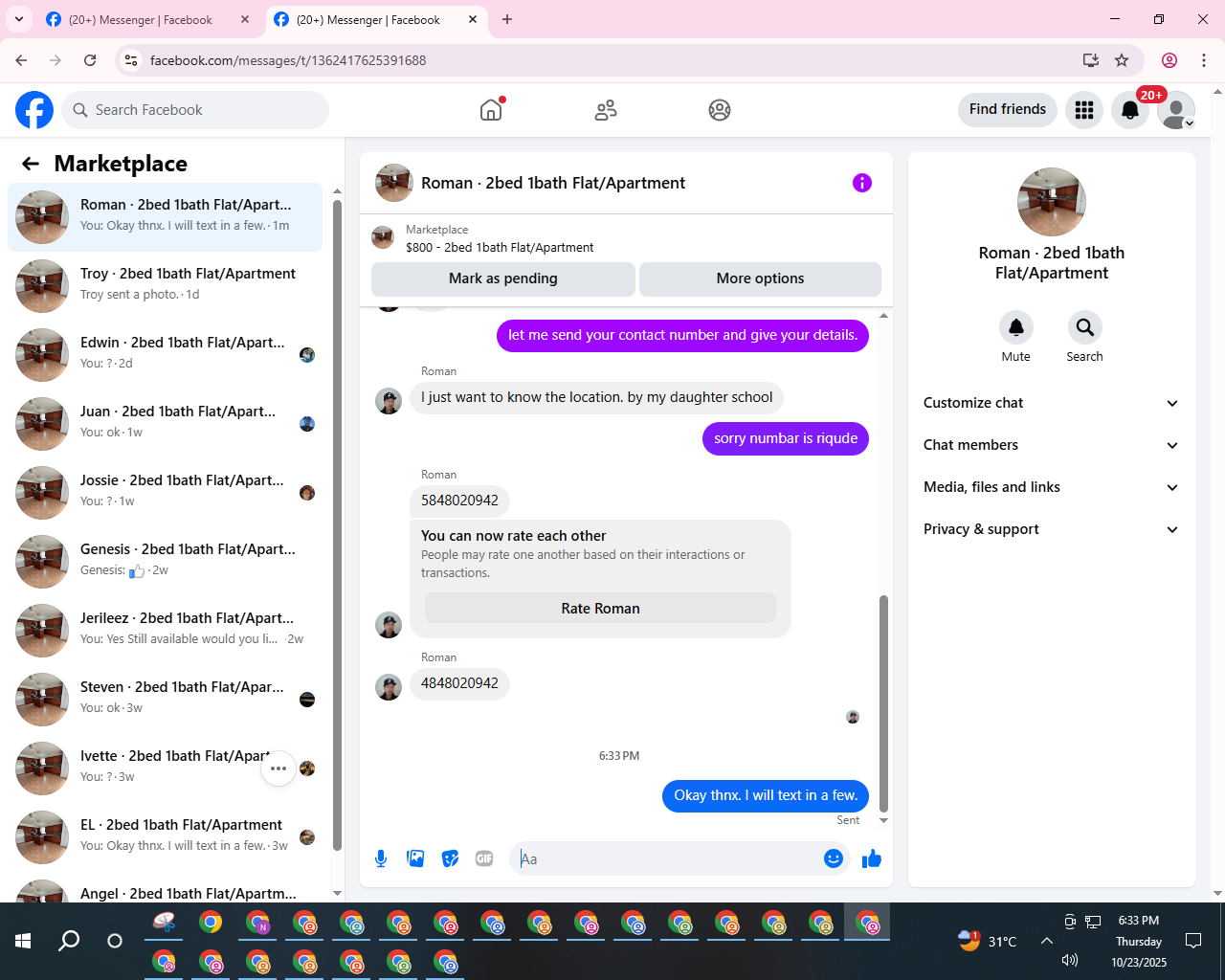Open Juan conversation in the list
Screen dimensions: 1225x980
(165, 424)
